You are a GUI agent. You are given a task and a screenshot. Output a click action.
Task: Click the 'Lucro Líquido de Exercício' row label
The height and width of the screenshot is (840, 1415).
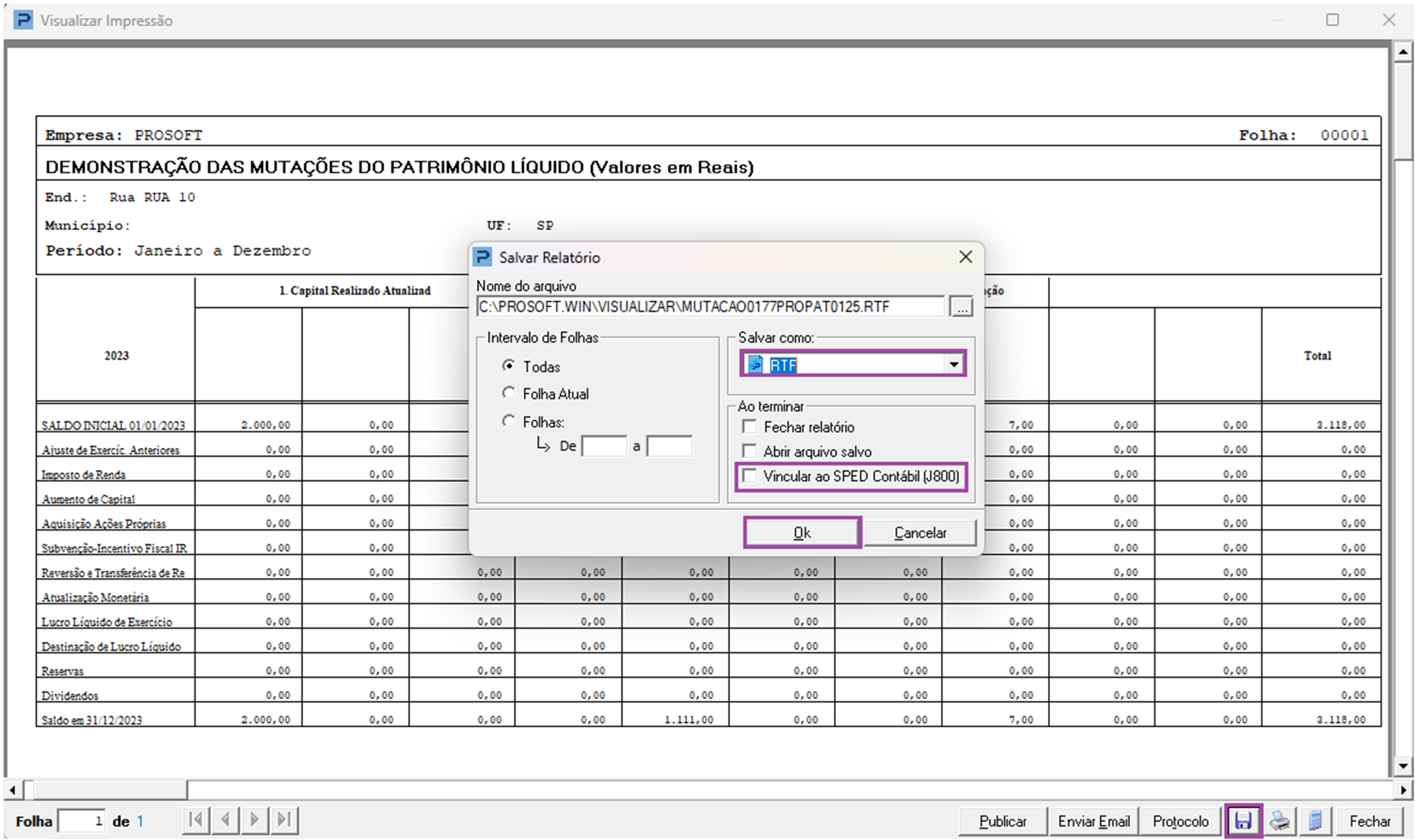106,622
